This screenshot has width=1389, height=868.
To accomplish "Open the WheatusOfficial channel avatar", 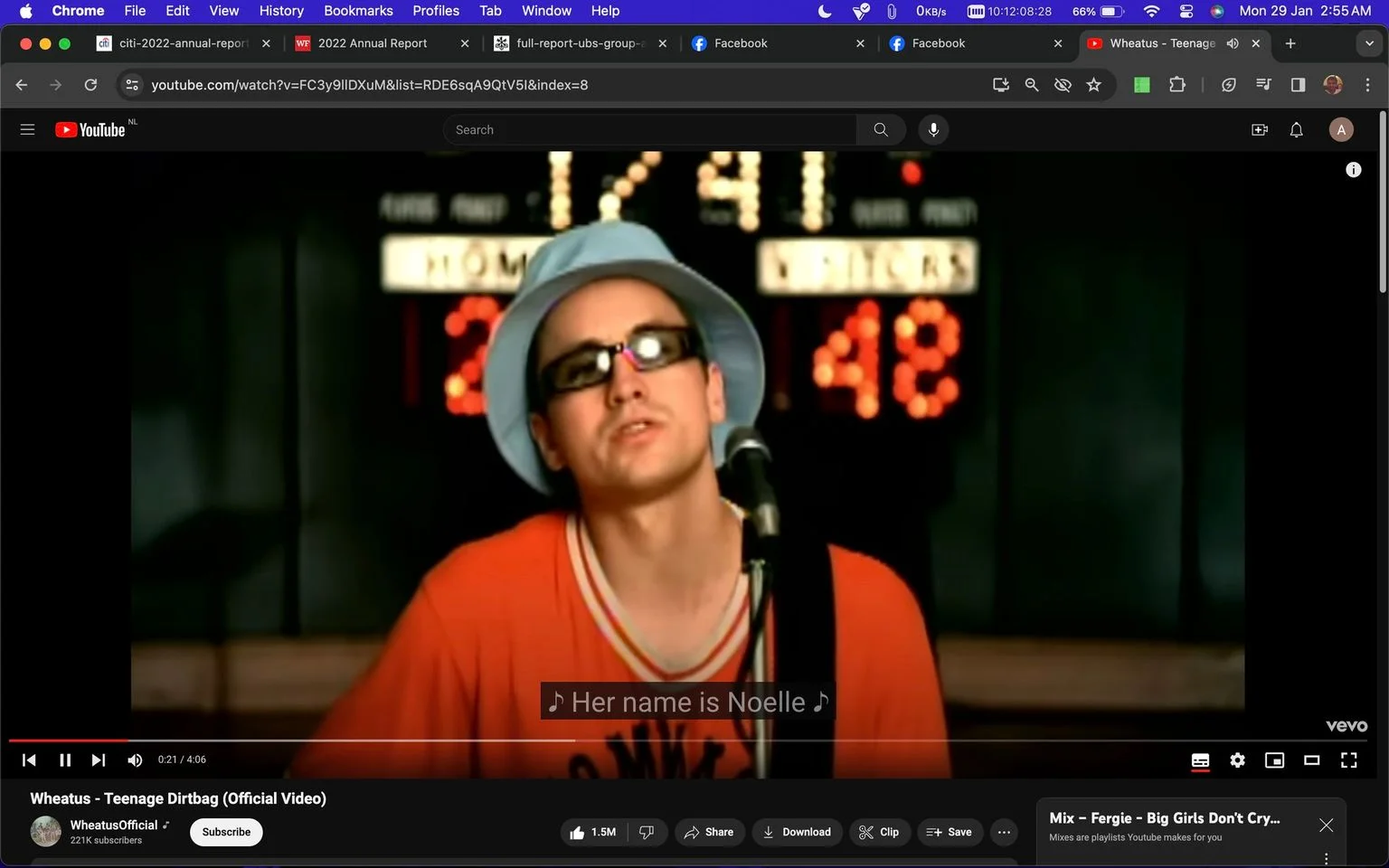I will pos(46,831).
